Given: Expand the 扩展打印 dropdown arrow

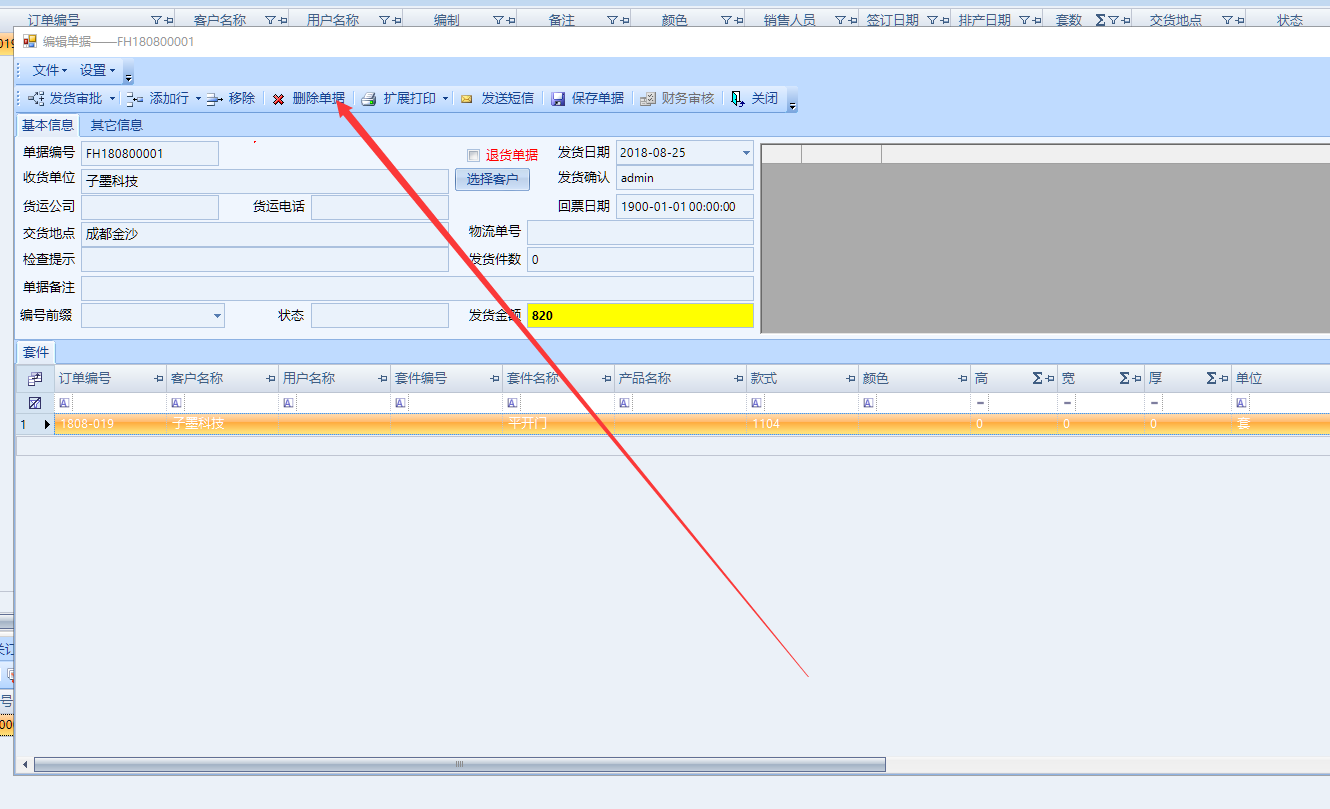Looking at the screenshot, I should (446, 99).
